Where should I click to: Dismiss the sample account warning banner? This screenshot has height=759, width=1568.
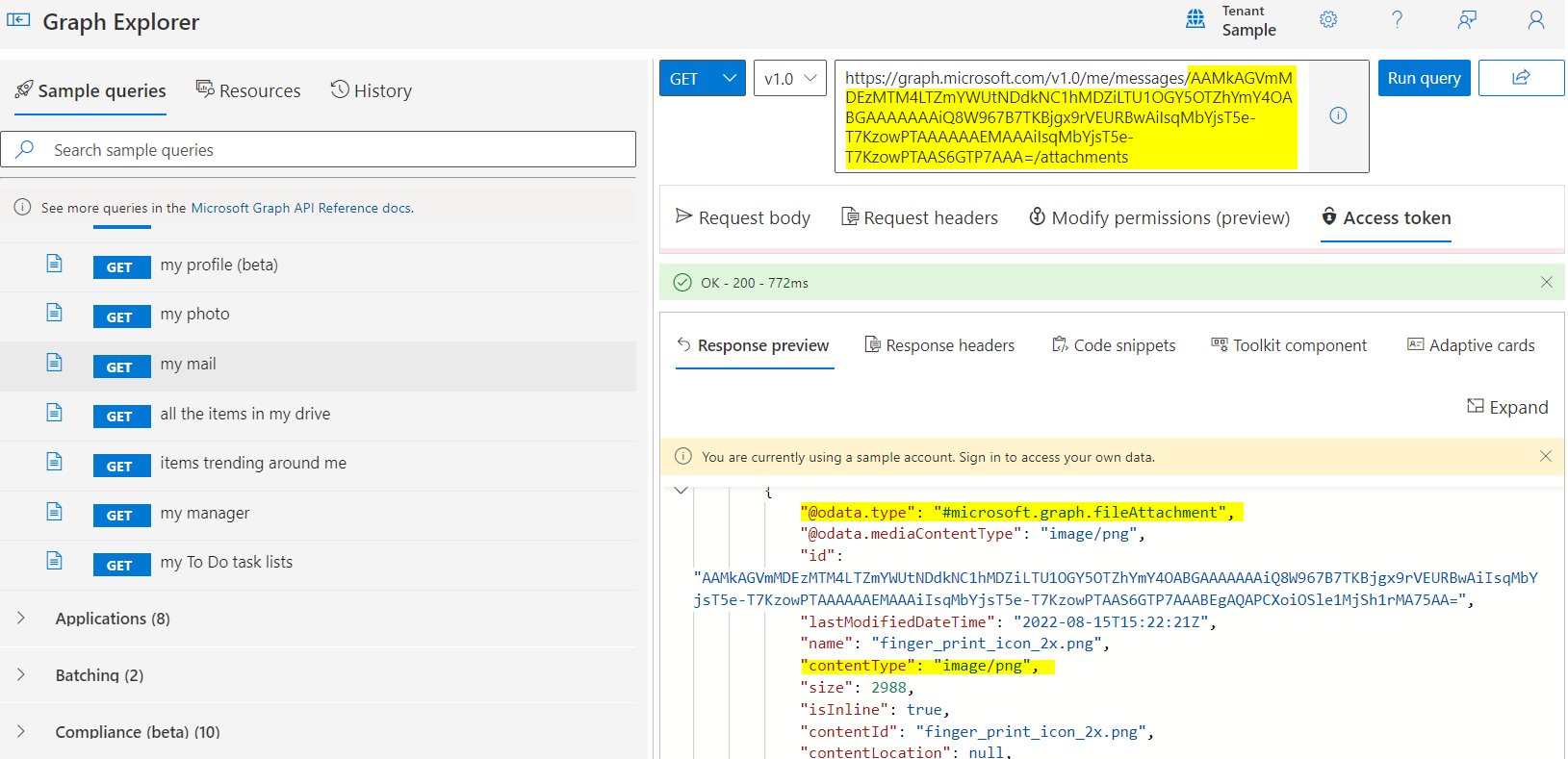pos(1546,456)
